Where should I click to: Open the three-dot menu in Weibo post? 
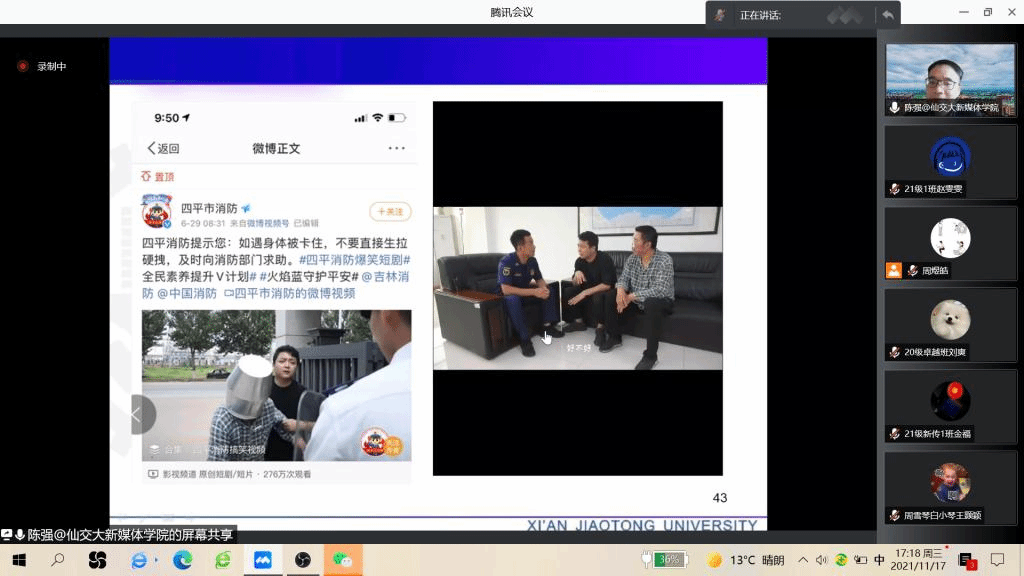pos(397,148)
